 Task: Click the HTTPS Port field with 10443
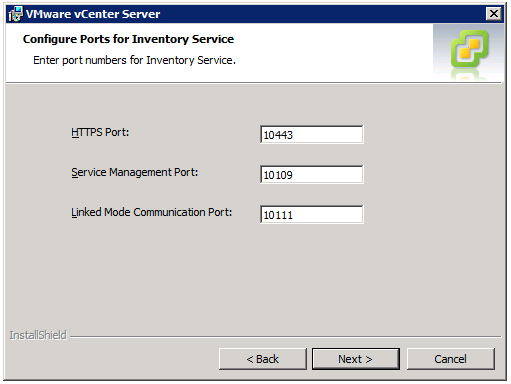311,135
